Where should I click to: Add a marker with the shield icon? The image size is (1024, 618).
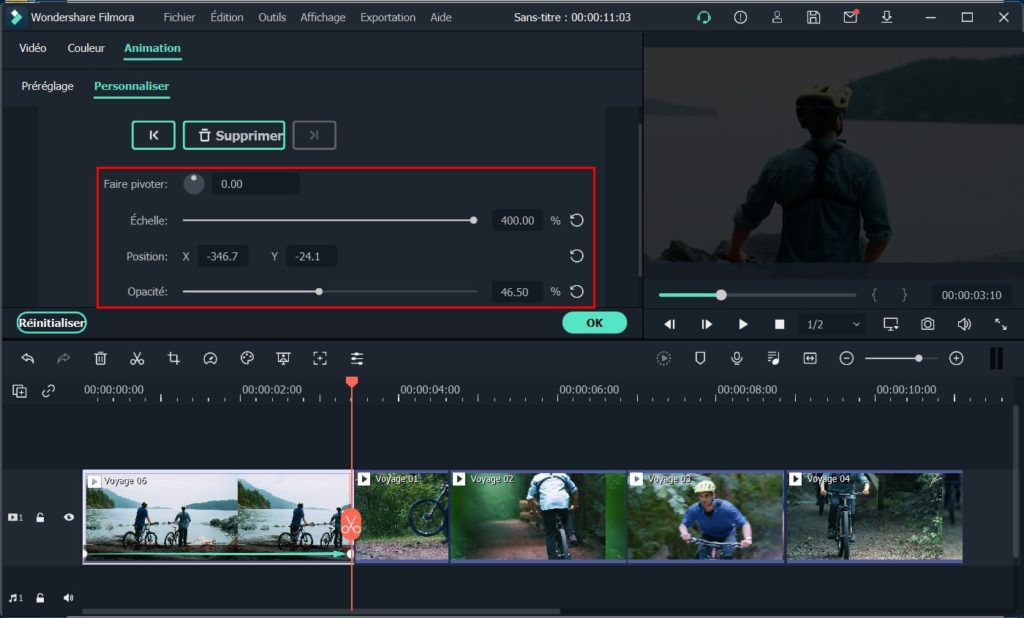pos(700,358)
